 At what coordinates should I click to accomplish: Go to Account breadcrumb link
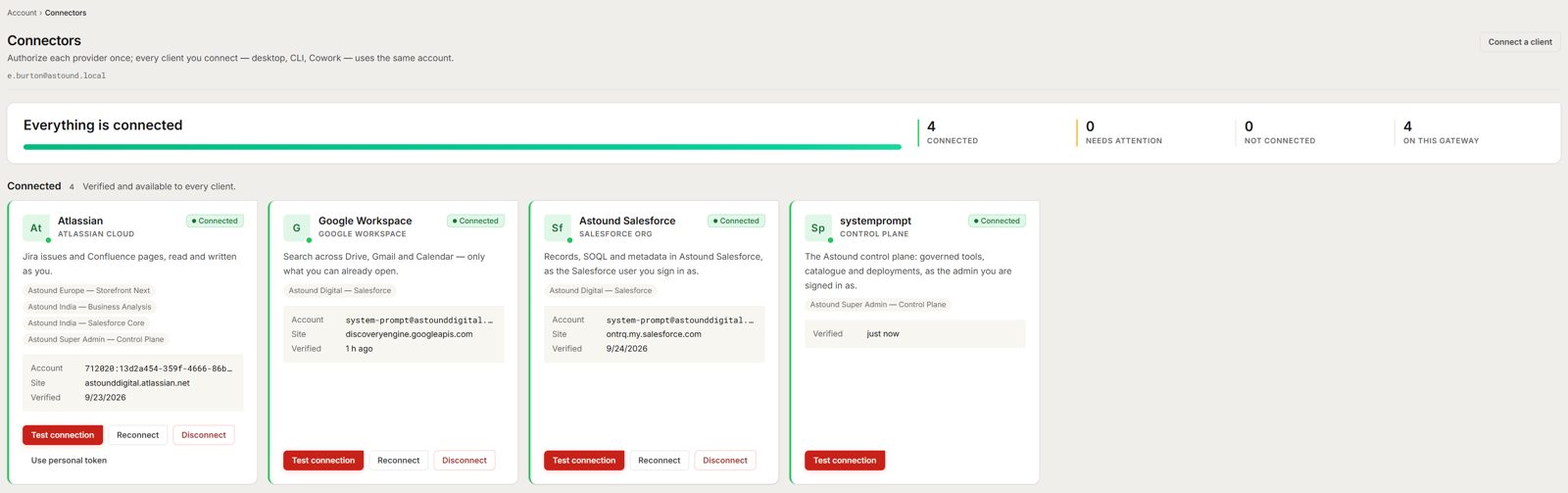coord(22,13)
